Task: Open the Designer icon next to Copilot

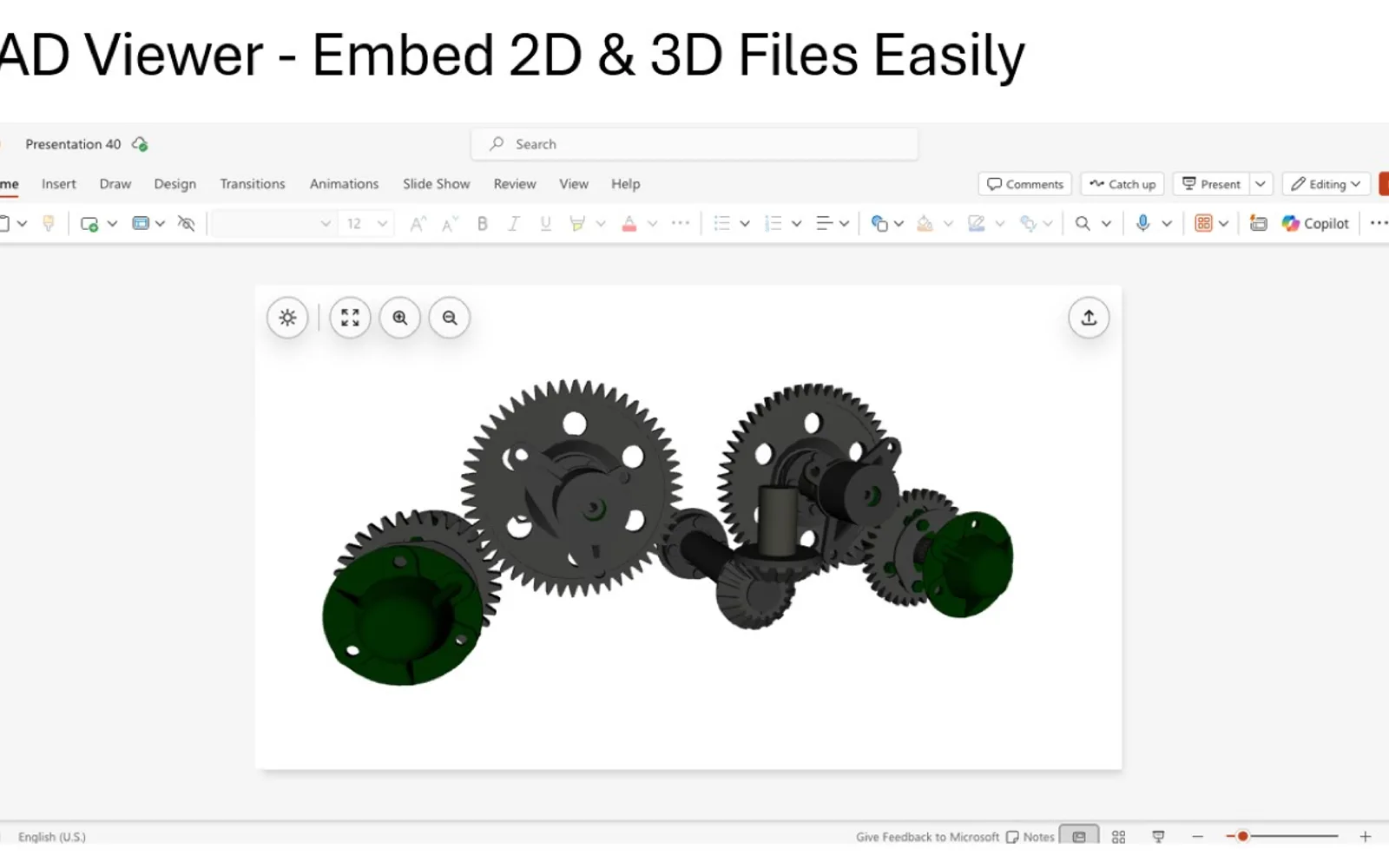Action: 1258,224
